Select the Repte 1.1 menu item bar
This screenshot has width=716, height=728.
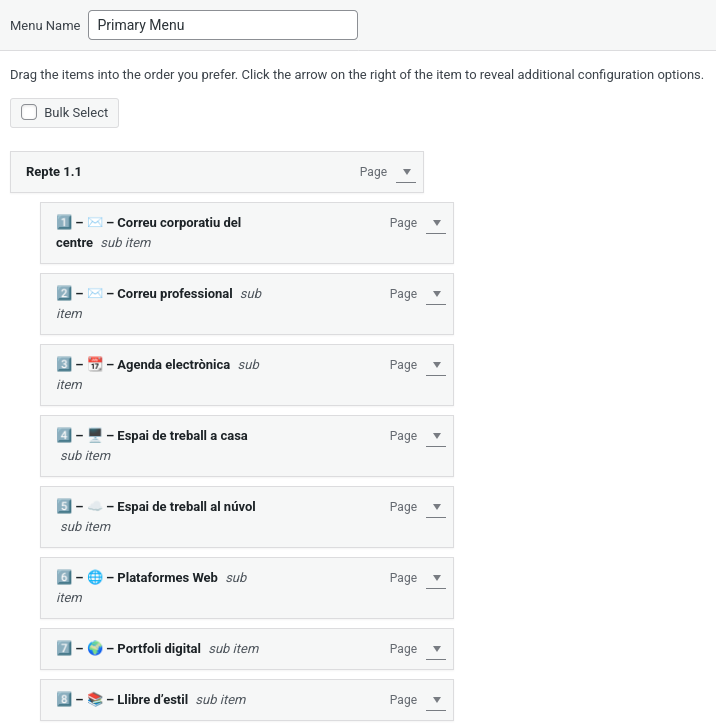(x=200, y=172)
